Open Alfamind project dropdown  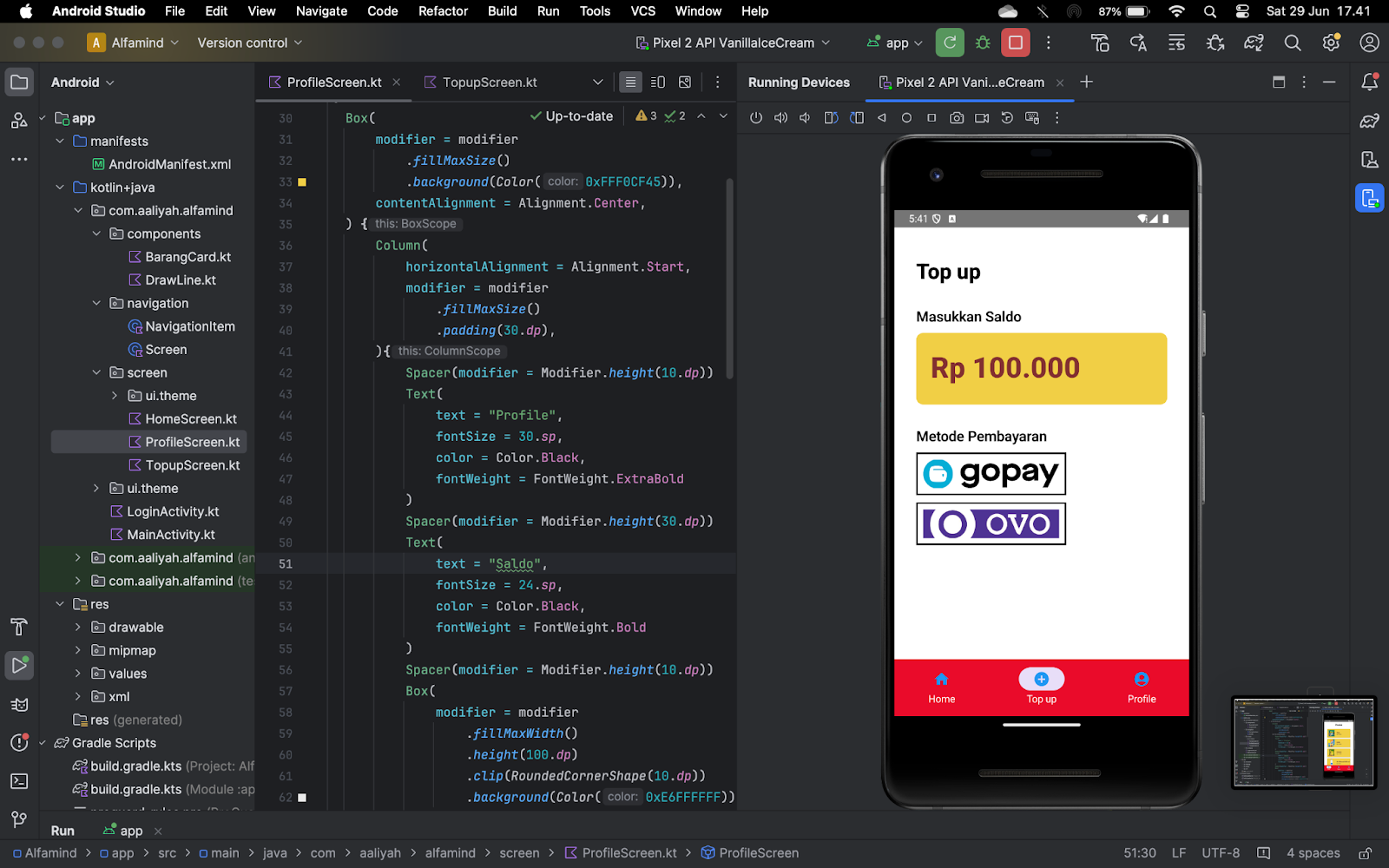(x=134, y=43)
